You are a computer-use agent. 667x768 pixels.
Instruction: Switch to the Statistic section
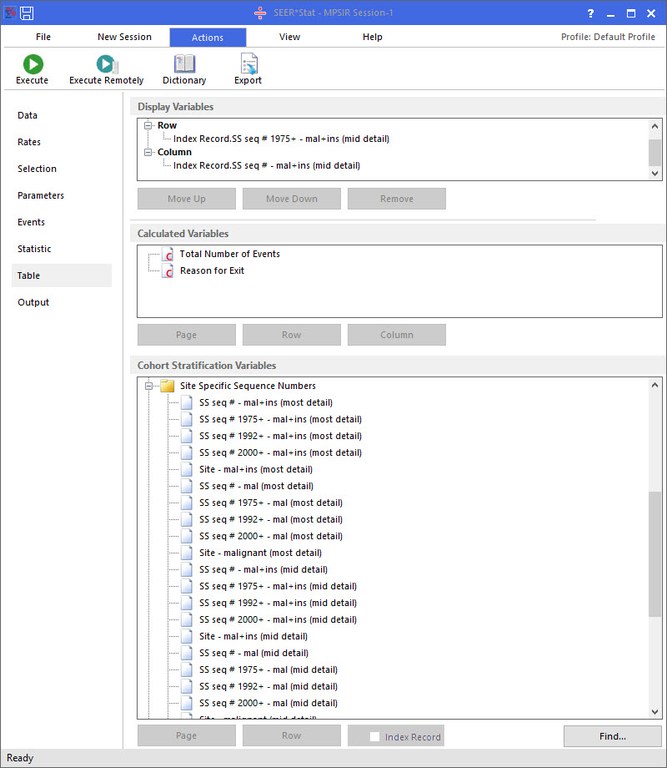click(34, 249)
